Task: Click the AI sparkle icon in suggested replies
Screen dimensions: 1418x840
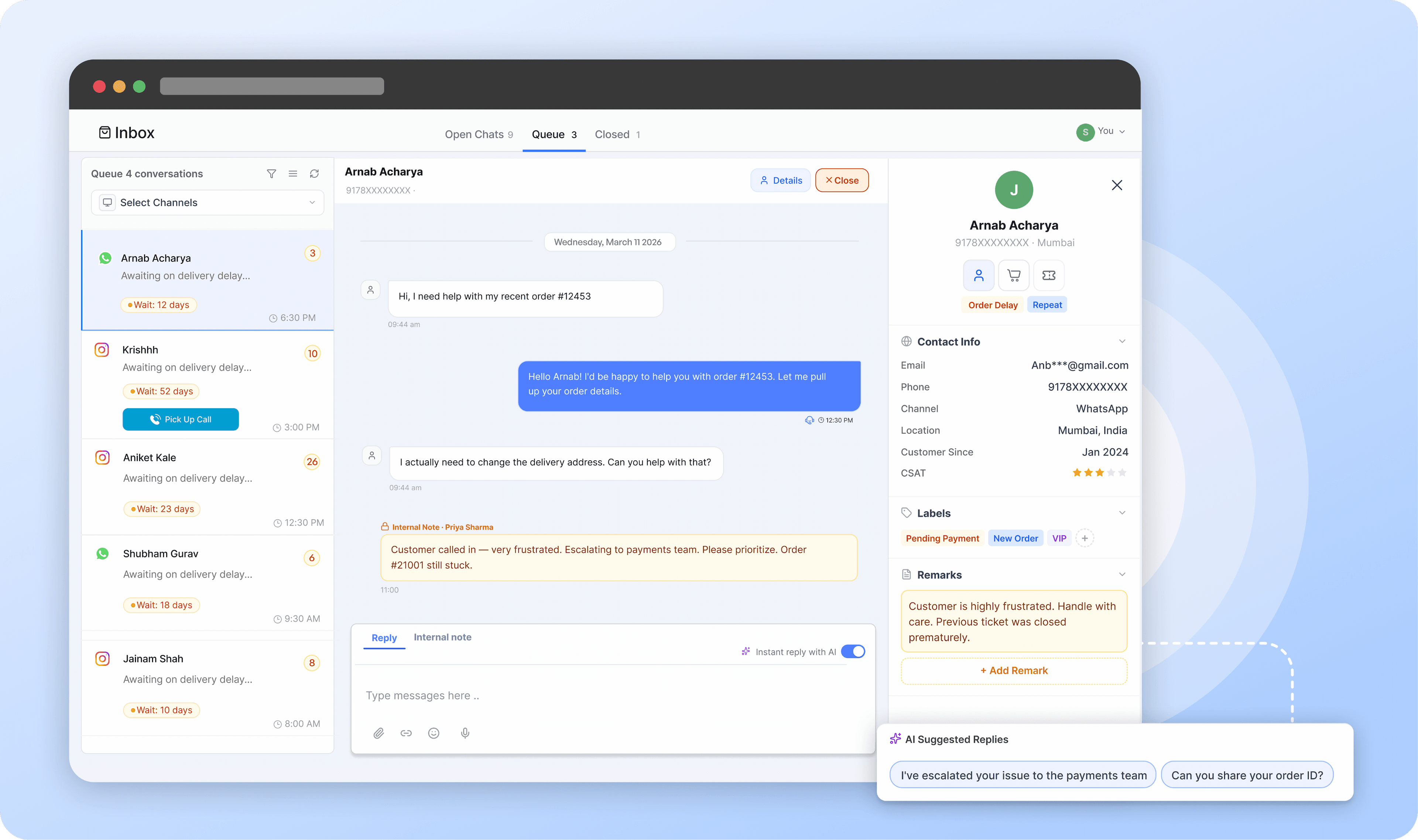Action: click(895, 739)
